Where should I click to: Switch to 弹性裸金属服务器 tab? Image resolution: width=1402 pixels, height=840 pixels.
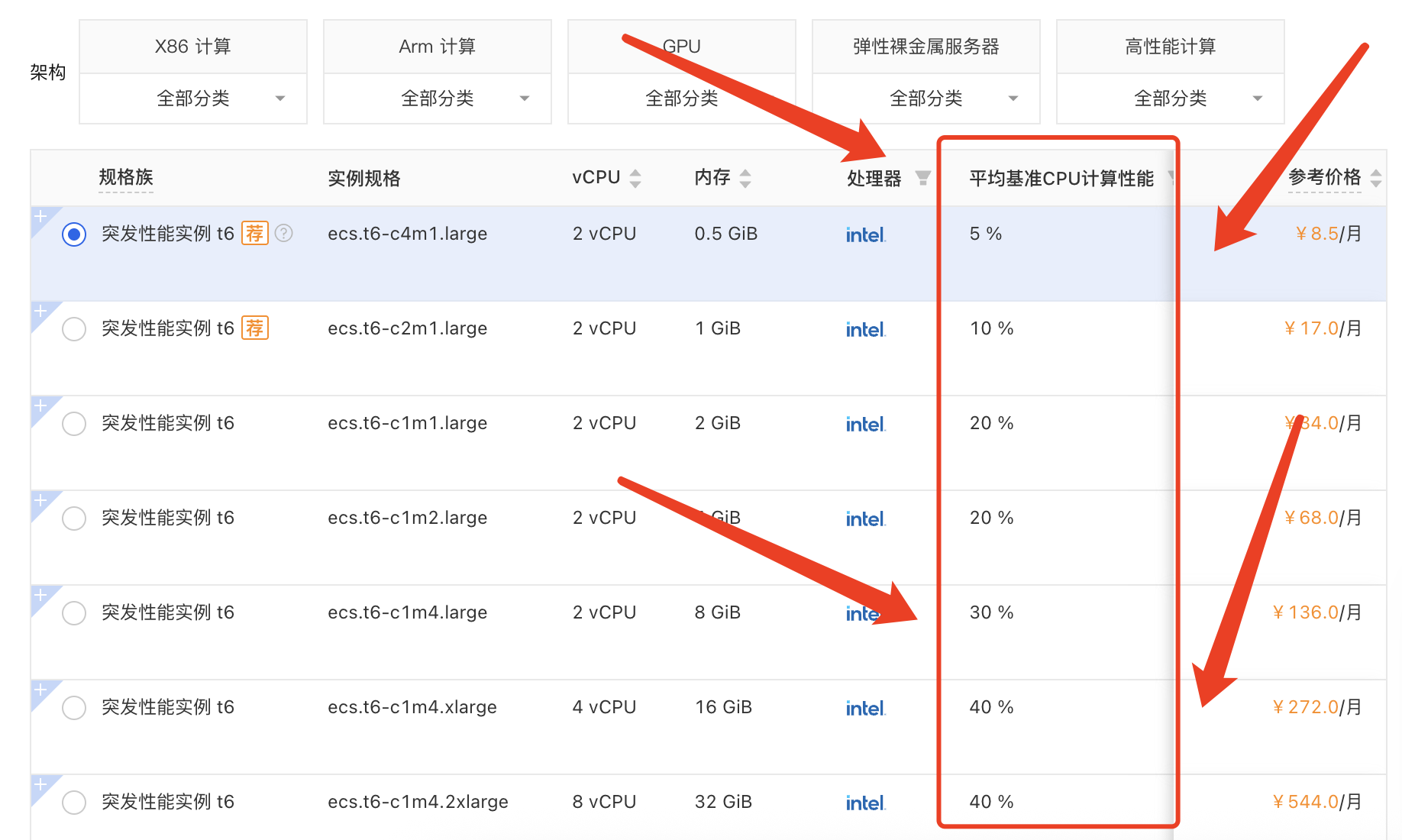926,46
